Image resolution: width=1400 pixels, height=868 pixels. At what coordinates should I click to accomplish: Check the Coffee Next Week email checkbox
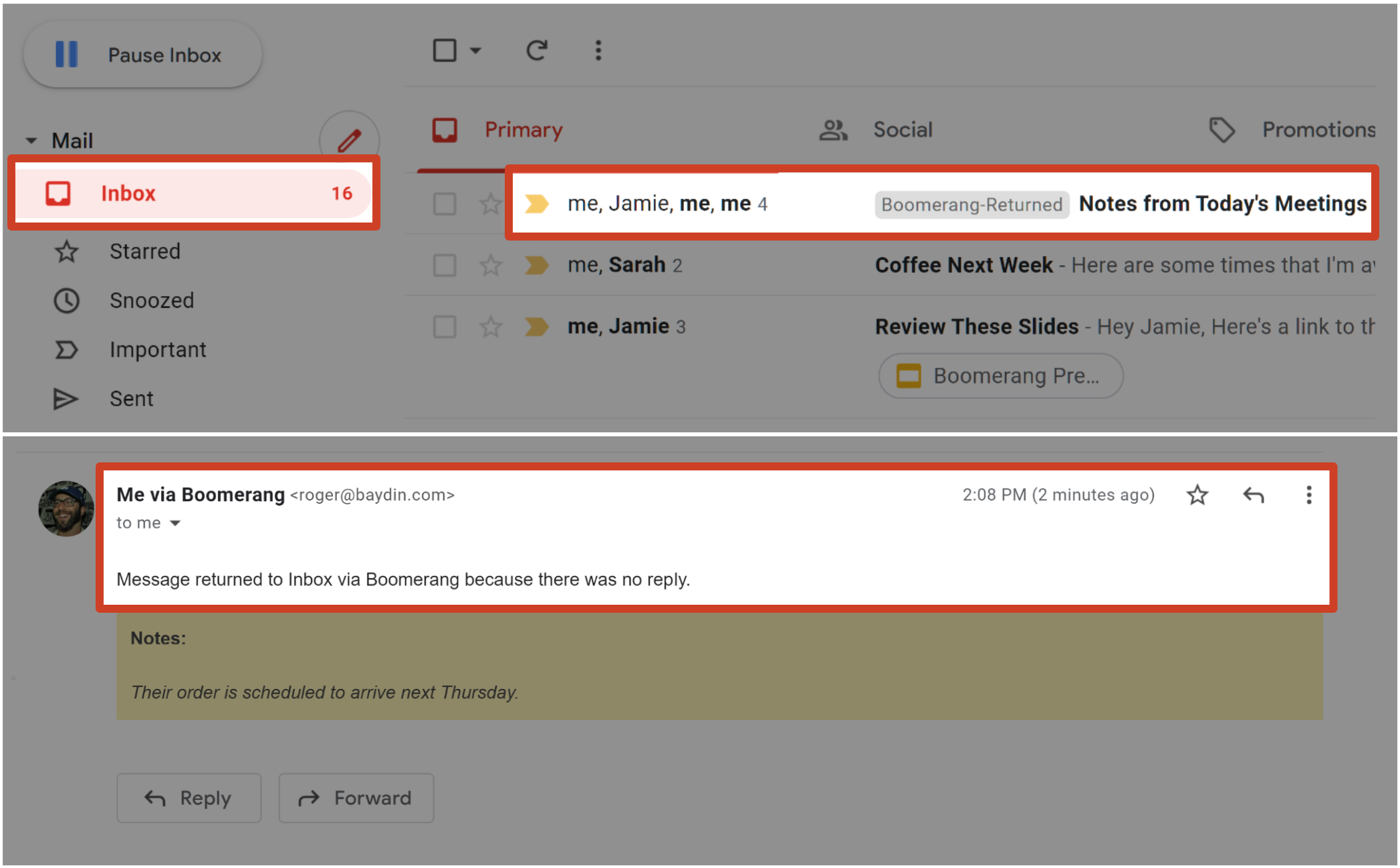[x=445, y=265]
